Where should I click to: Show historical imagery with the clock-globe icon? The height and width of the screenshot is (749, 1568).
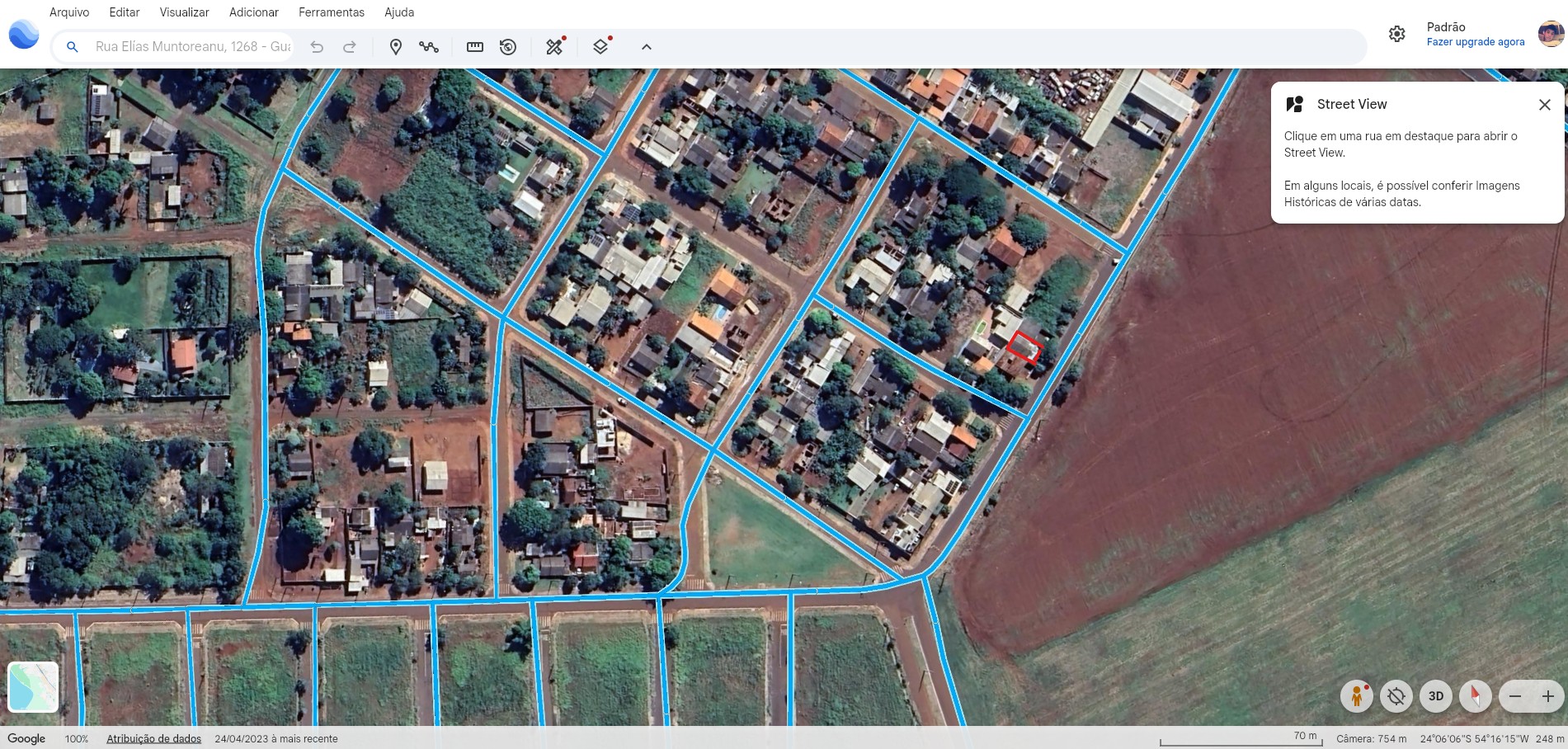pyautogui.click(x=508, y=47)
